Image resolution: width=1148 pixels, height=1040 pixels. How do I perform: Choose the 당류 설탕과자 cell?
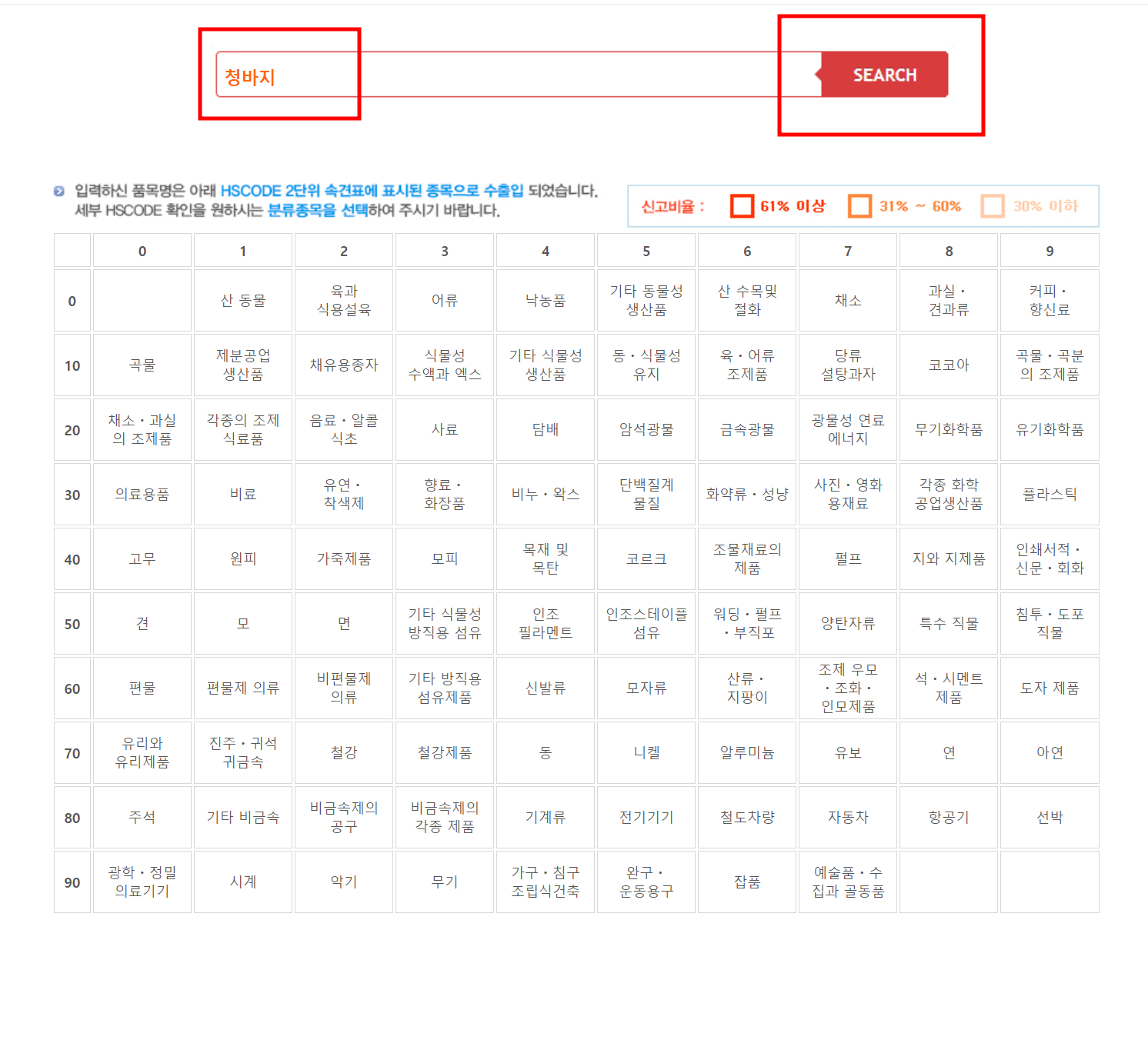click(x=848, y=365)
